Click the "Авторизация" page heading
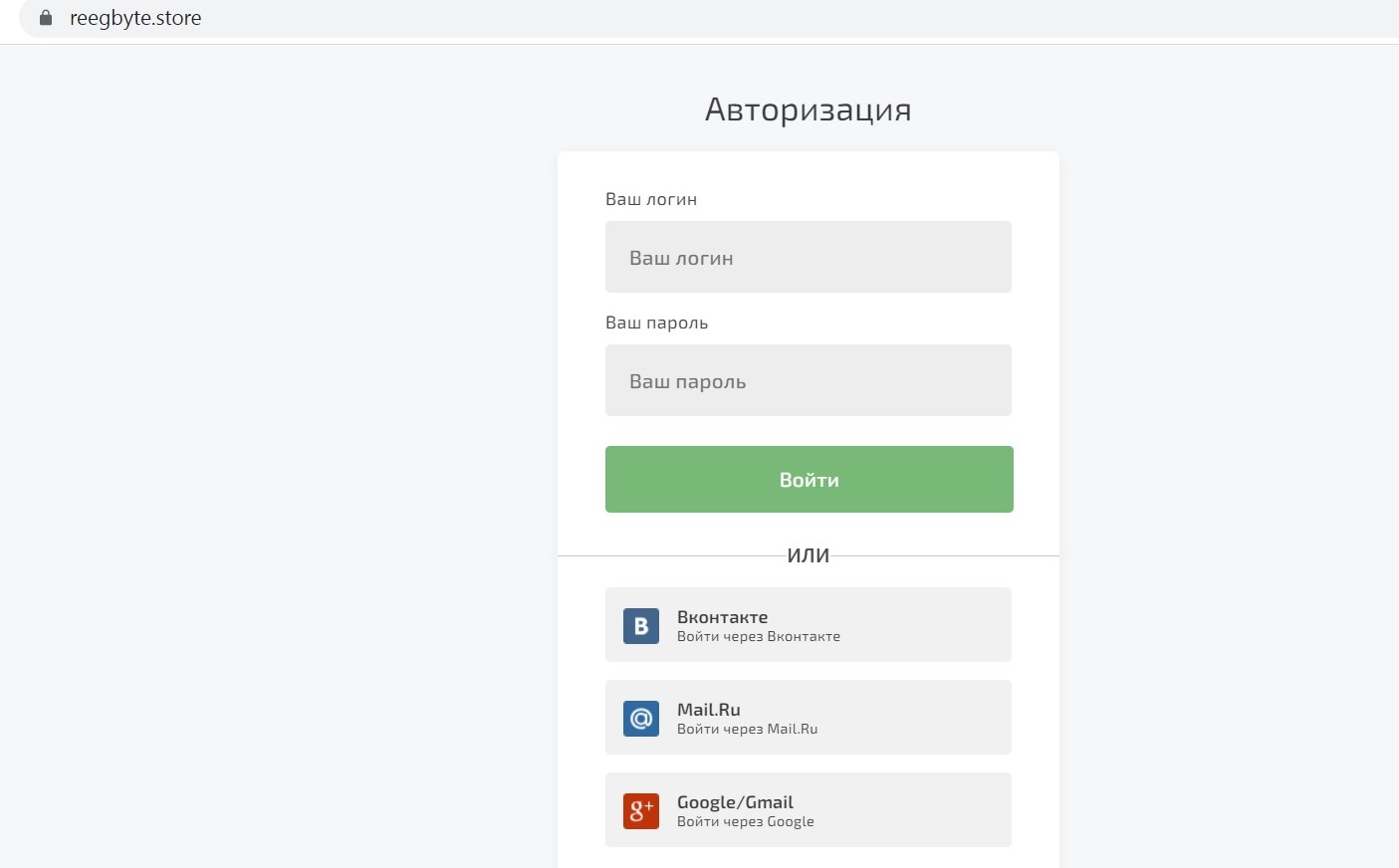The width and height of the screenshot is (1399, 868). tap(809, 109)
